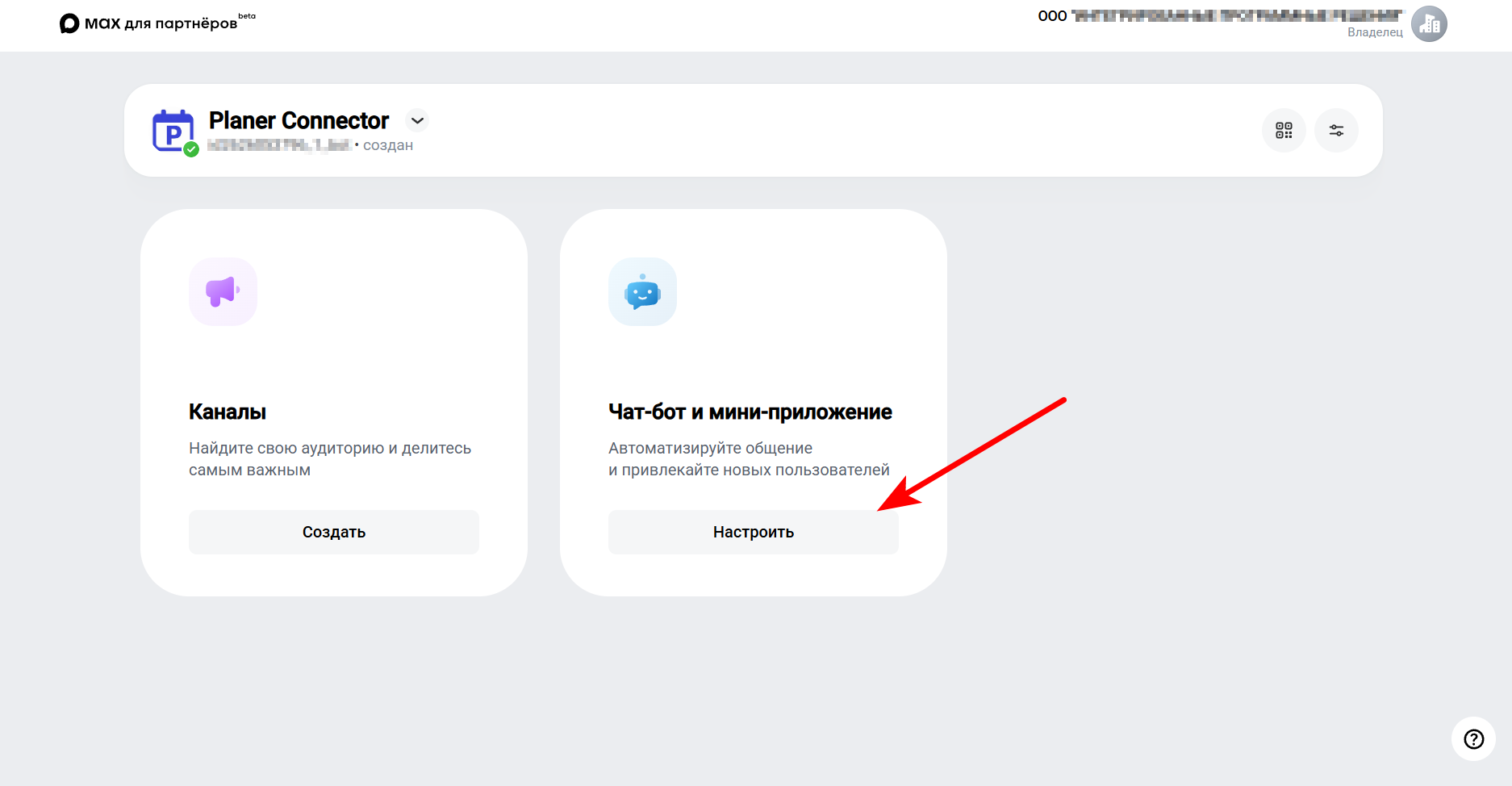This screenshot has width=1512, height=786.
Task: Open the "MAX для партнёров" home link
Action: pos(161,23)
